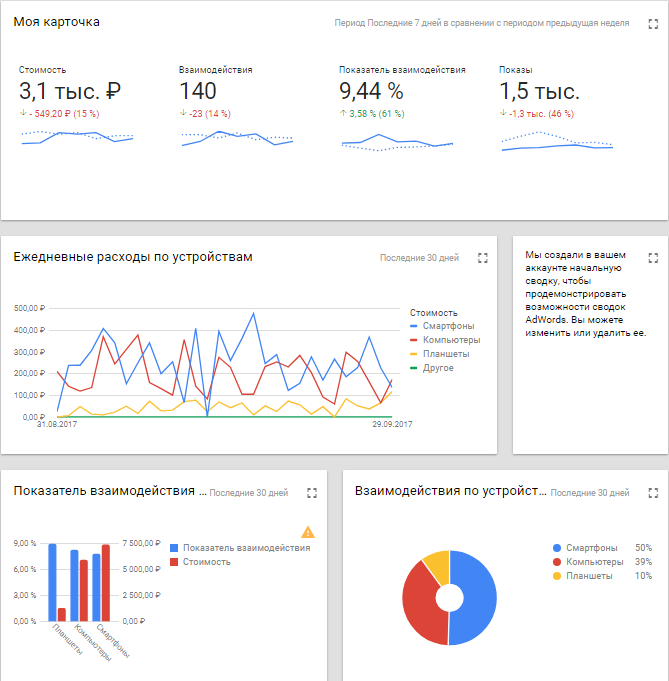
Task: Click the yellow Планшеты donut legend dot
Action: 557,576
